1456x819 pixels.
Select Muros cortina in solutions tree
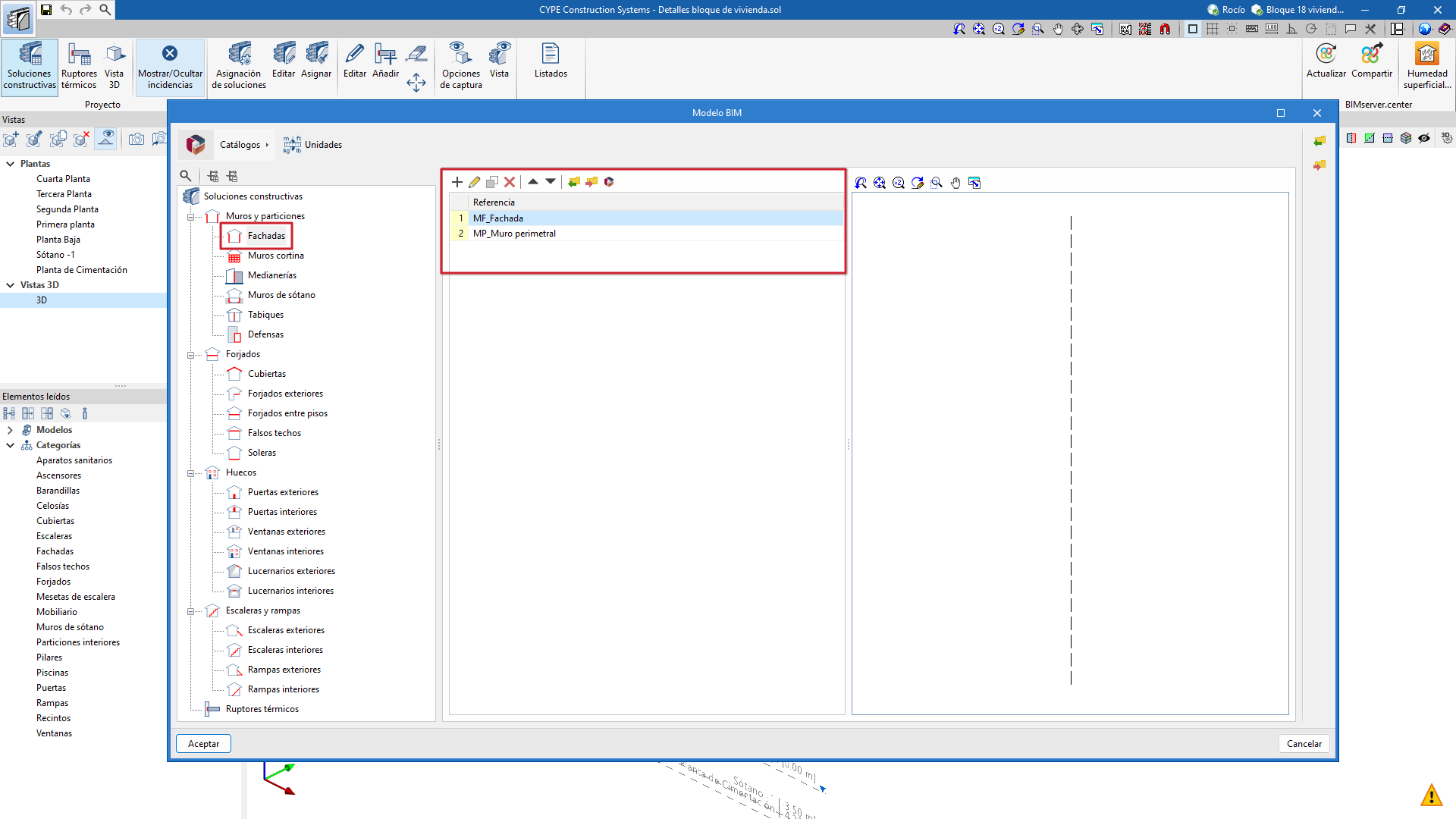pos(275,256)
